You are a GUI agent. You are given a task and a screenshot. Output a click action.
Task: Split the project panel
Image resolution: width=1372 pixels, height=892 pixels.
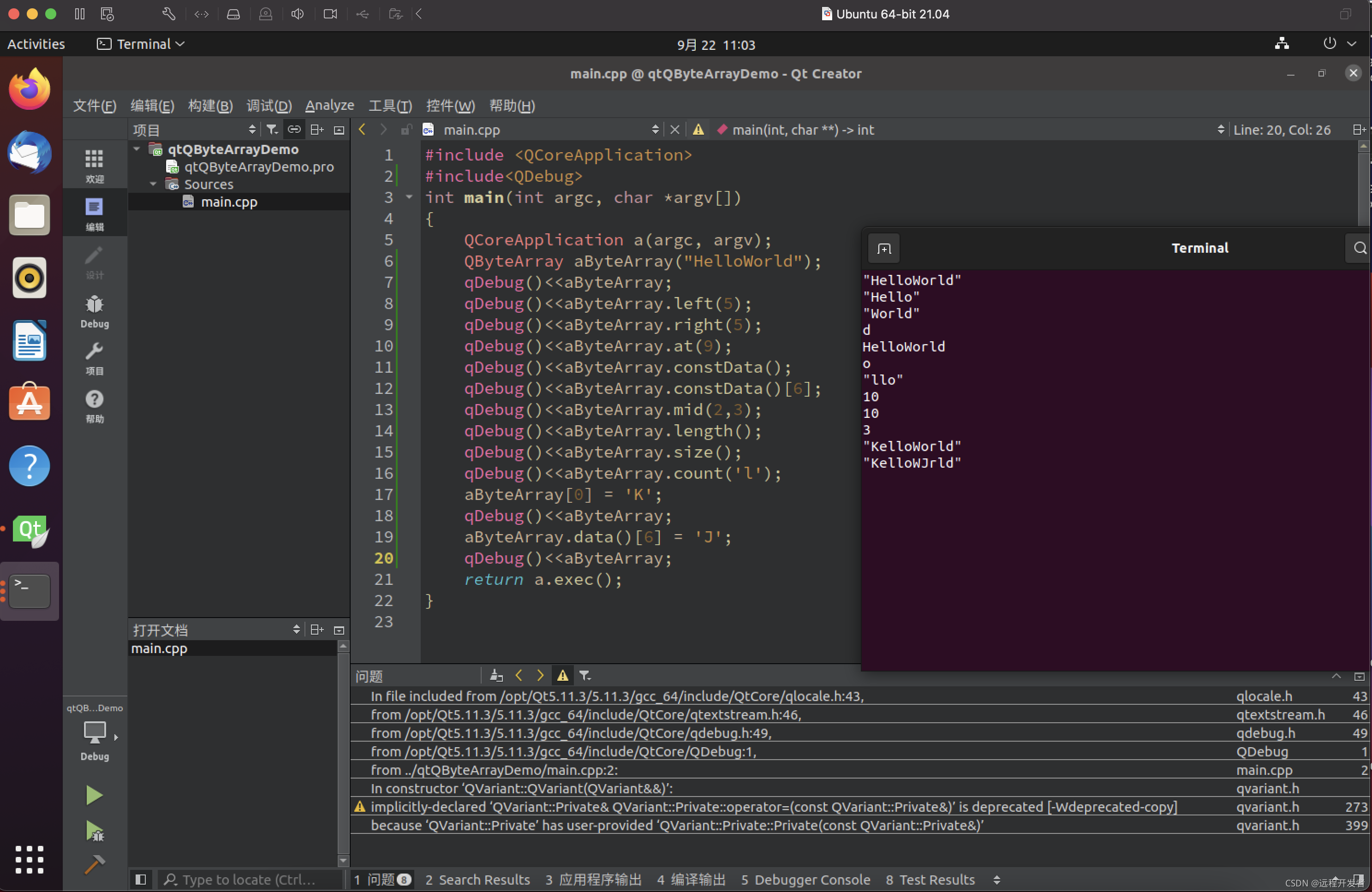click(317, 130)
